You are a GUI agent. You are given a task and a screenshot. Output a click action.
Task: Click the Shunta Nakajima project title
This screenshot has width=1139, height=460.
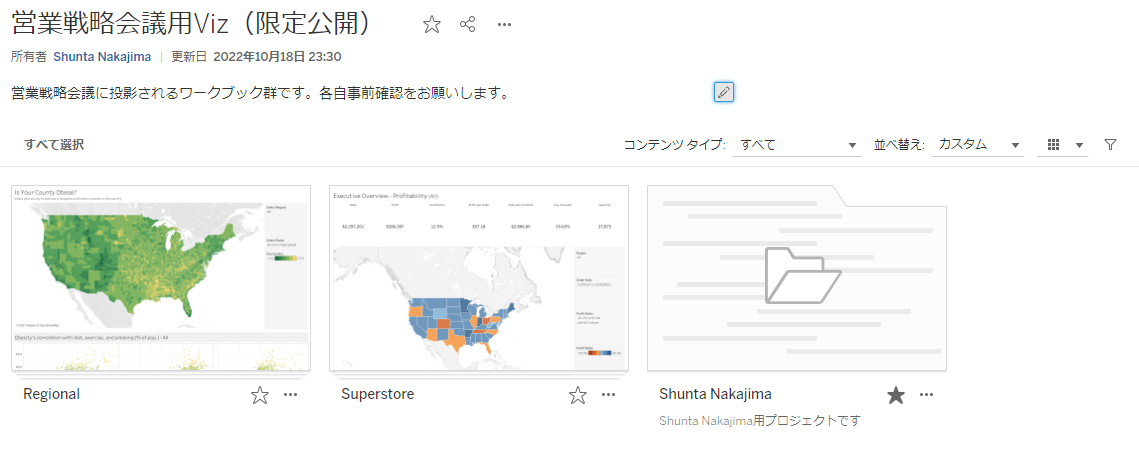tap(716, 394)
